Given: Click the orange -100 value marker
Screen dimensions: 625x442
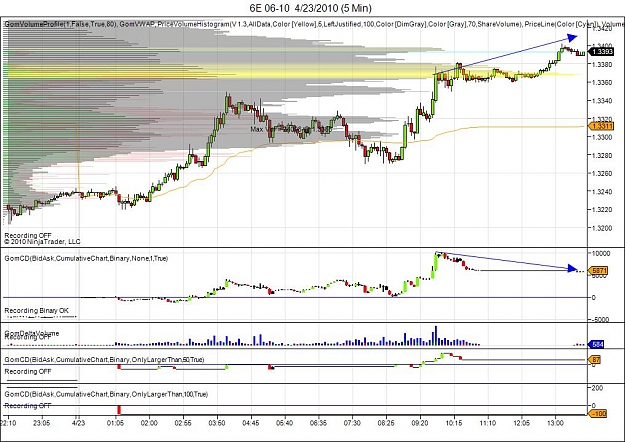Looking at the screenshot, I should (598, 414).
